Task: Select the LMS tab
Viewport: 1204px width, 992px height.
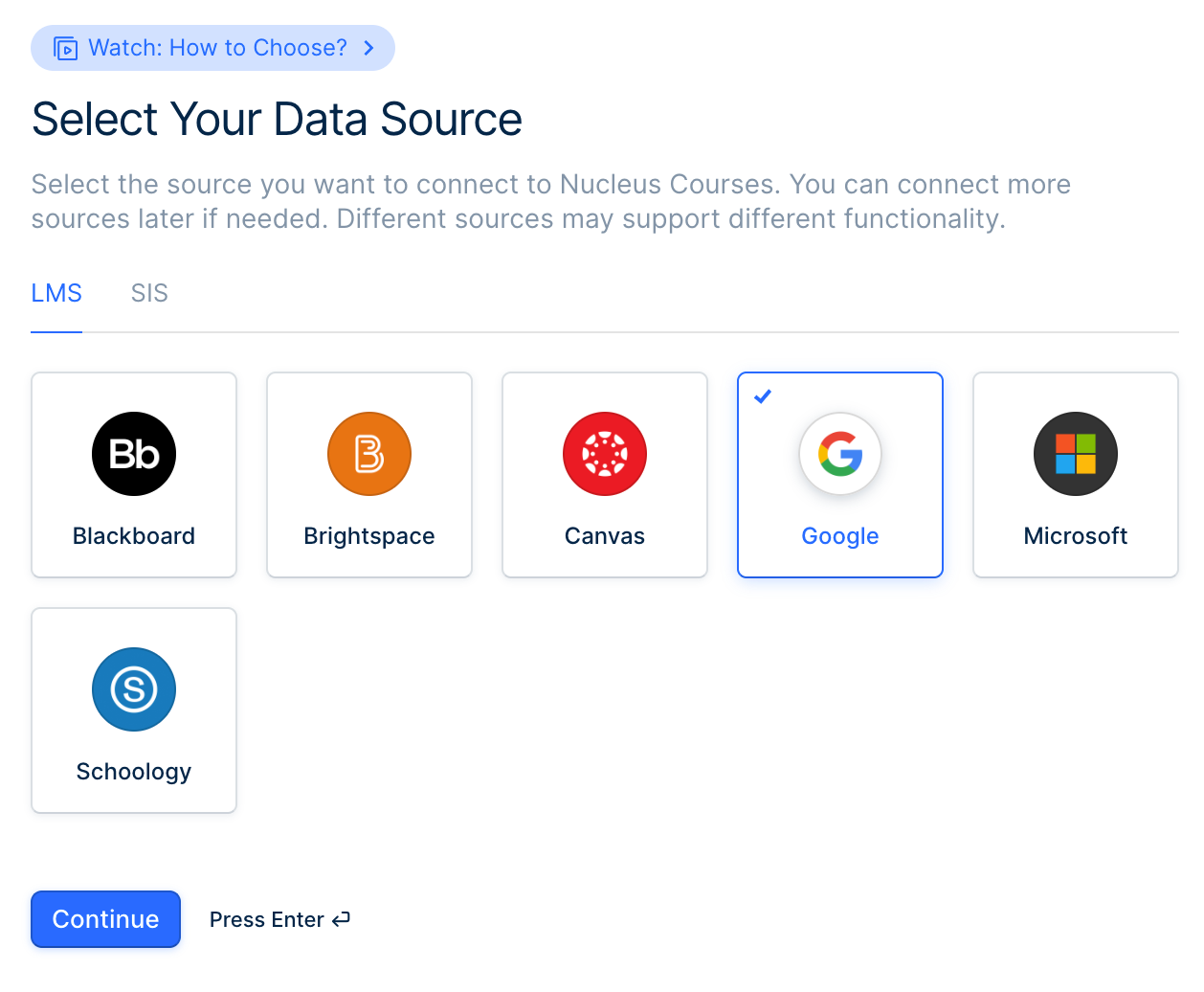Action: point(56,293)
